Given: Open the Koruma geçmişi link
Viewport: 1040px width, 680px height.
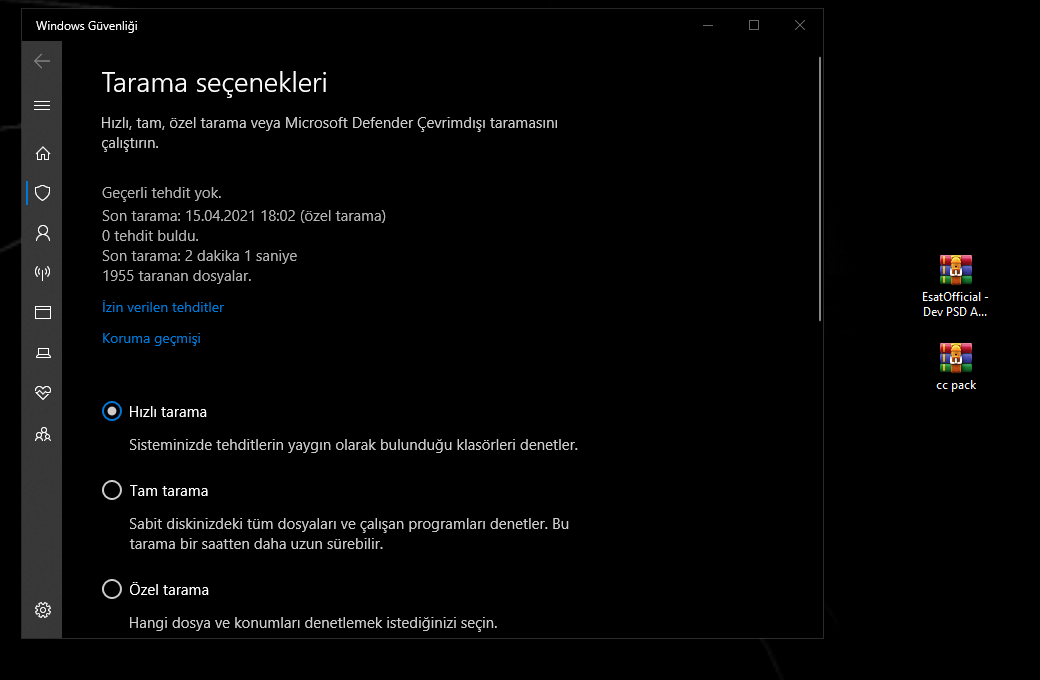Looking at the screenshot, I should tap(151, 338).
